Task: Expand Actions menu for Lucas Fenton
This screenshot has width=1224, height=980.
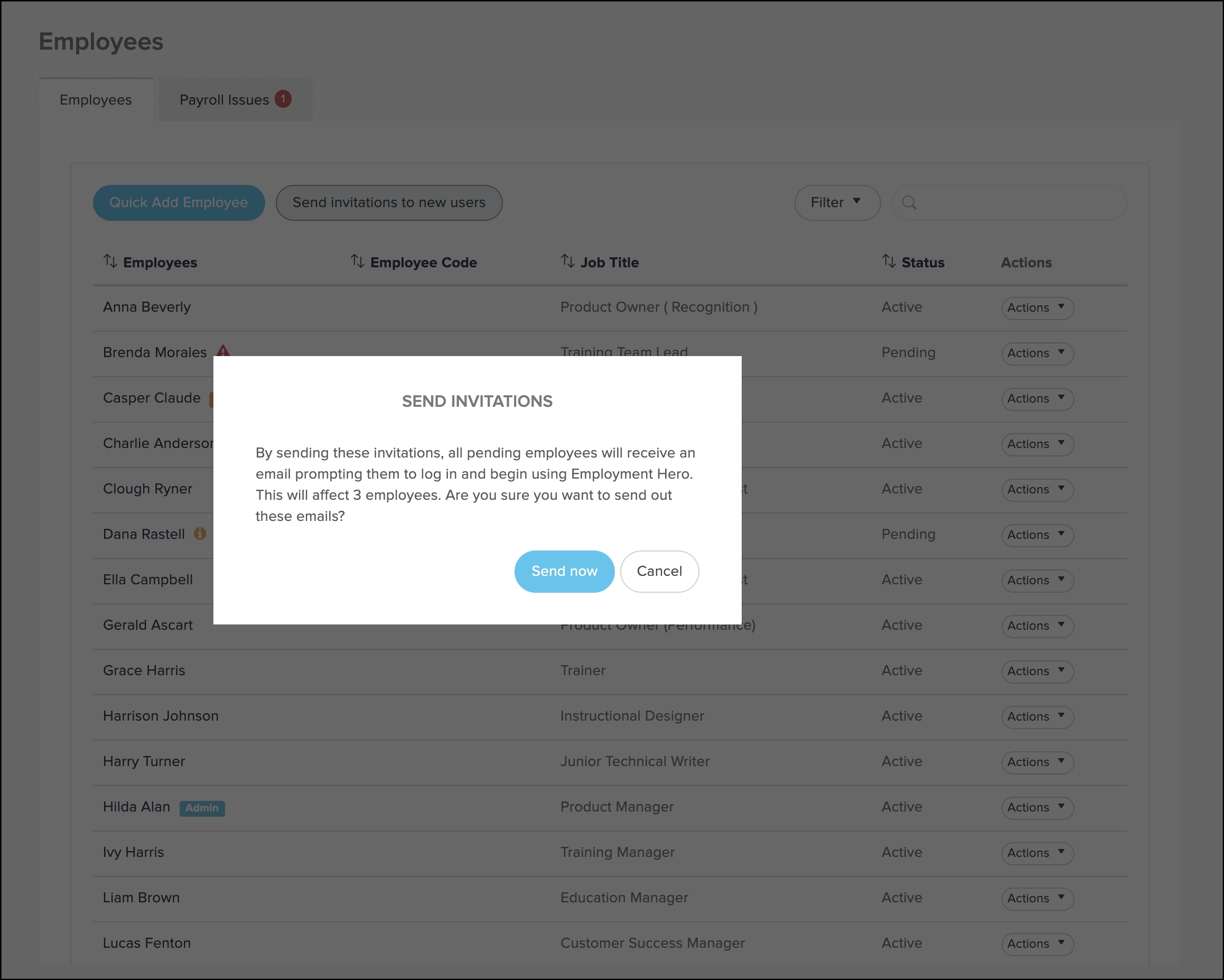Action: coord(1036,944)
